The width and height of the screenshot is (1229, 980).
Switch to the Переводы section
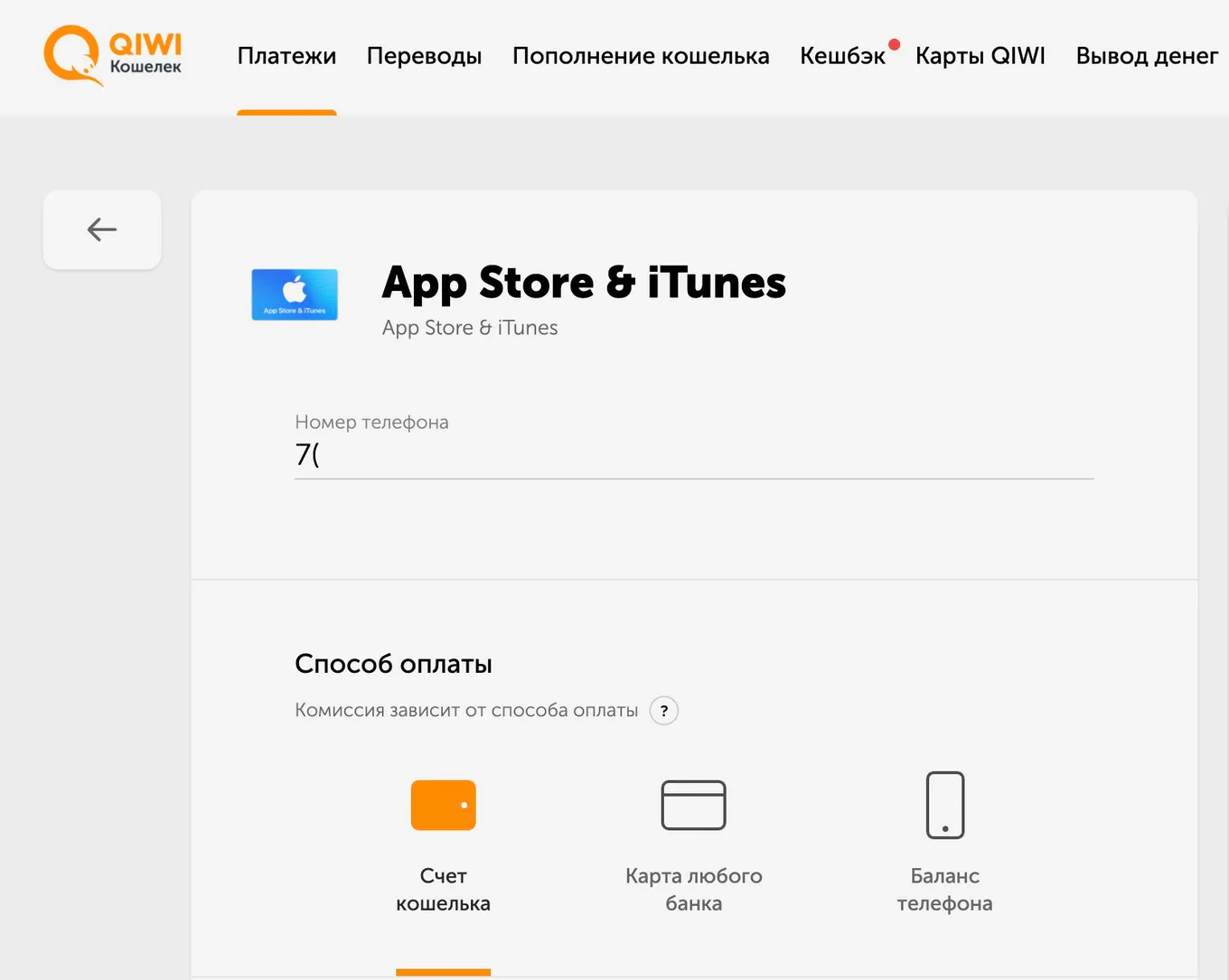tap(425, 56)
